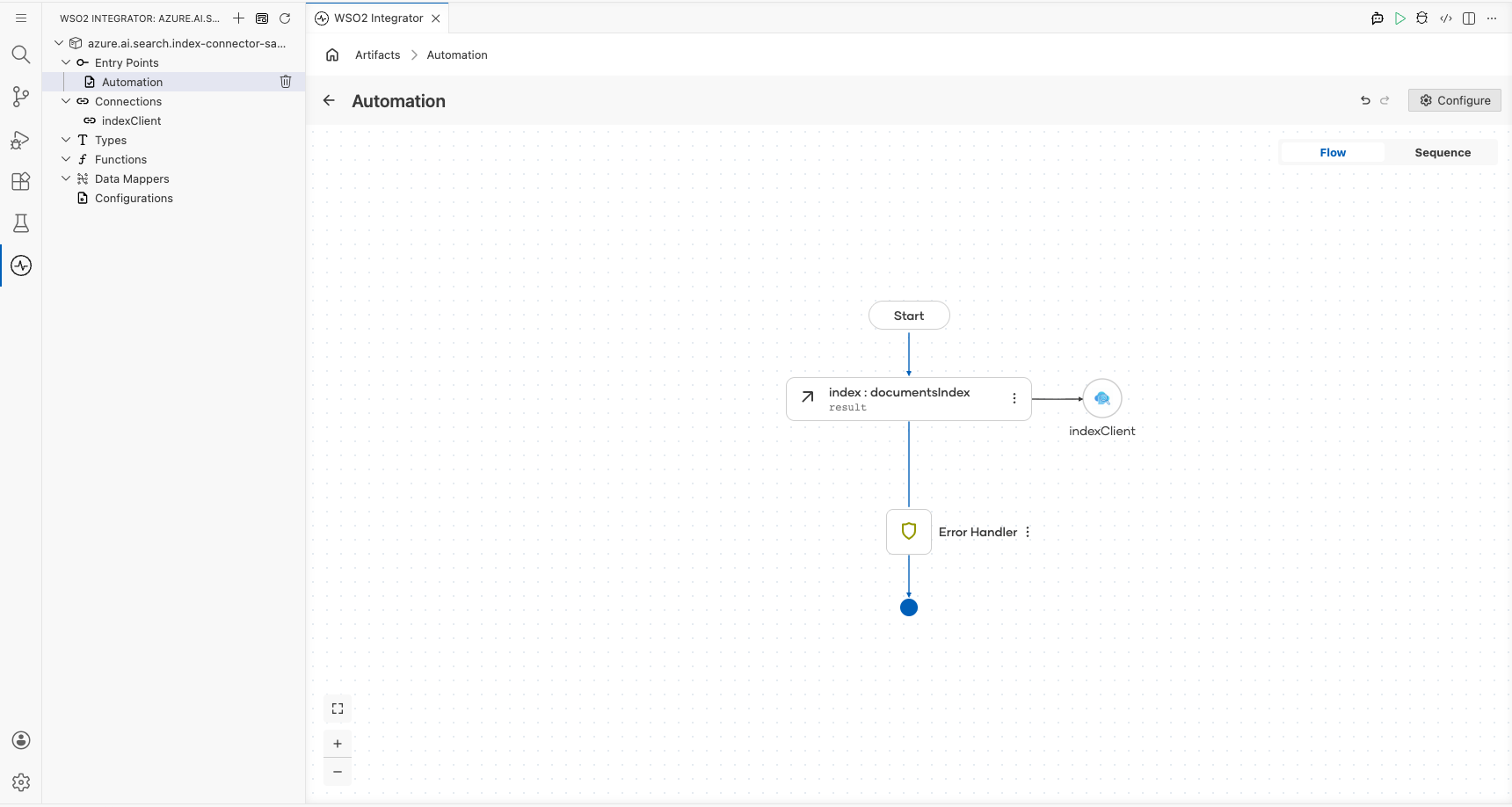The height and width of the screenshot is (807, 1512).
Task: Open the Source Control view
Action: click(21, 97)
